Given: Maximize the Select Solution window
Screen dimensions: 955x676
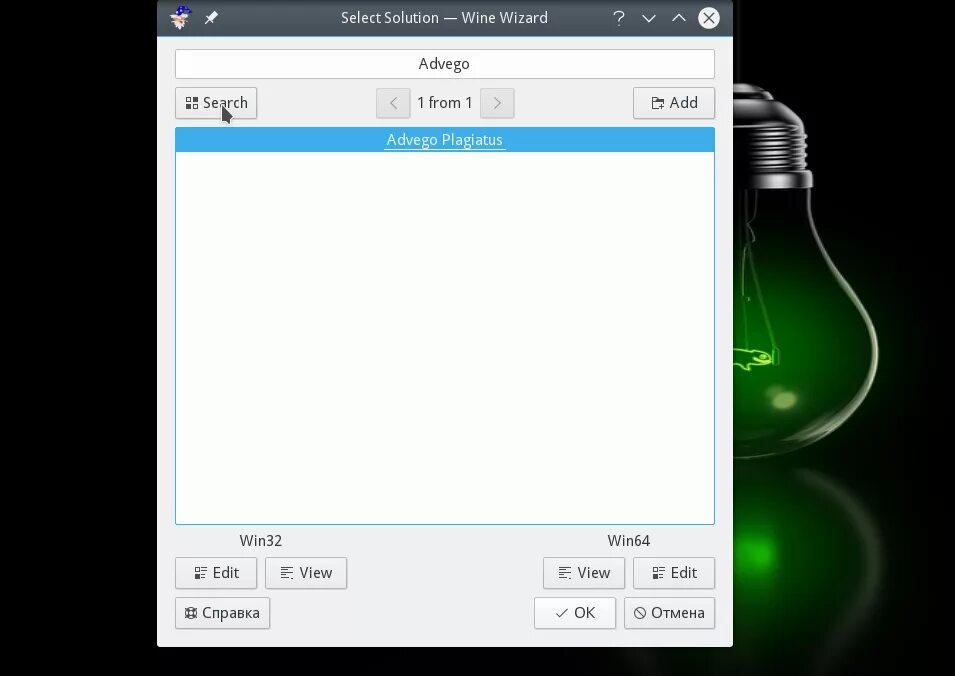Looking at the screenshot, I should (678, 18).
